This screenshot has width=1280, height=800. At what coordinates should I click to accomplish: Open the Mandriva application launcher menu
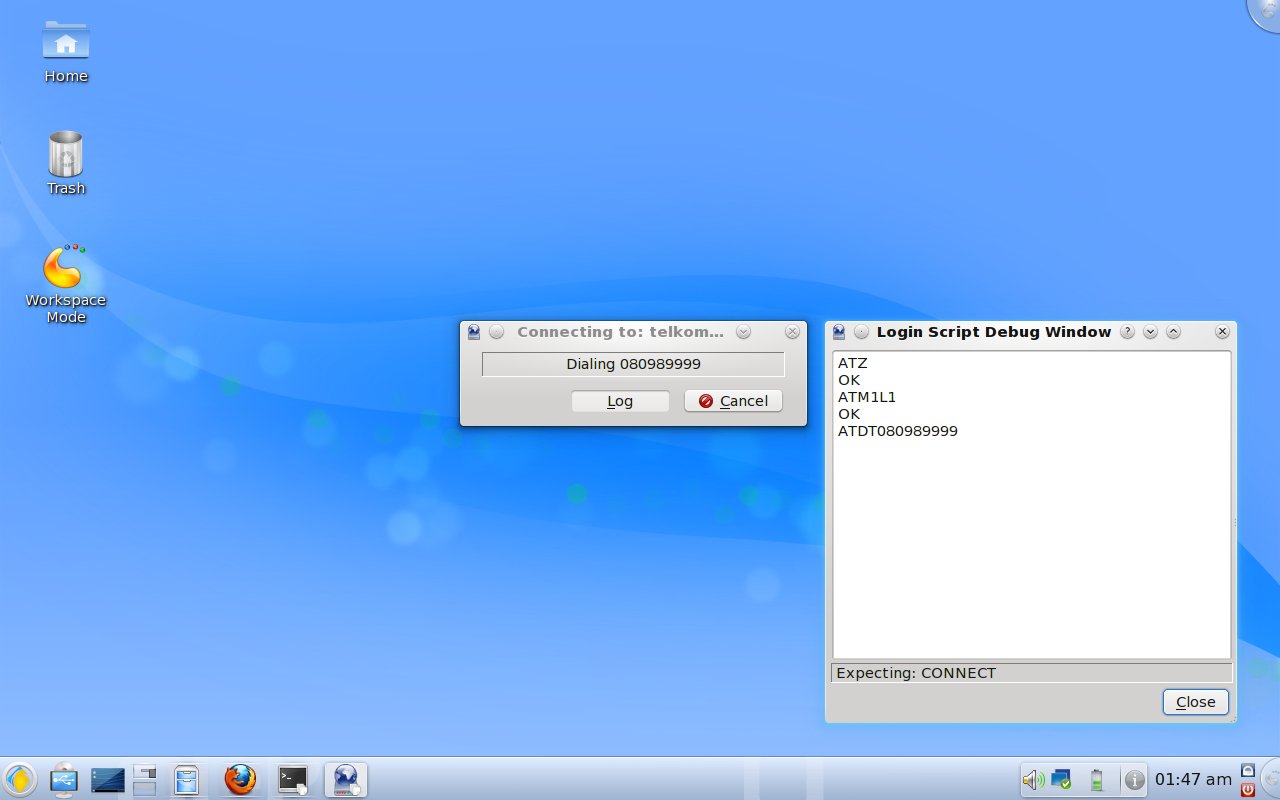tap(20, 779)
